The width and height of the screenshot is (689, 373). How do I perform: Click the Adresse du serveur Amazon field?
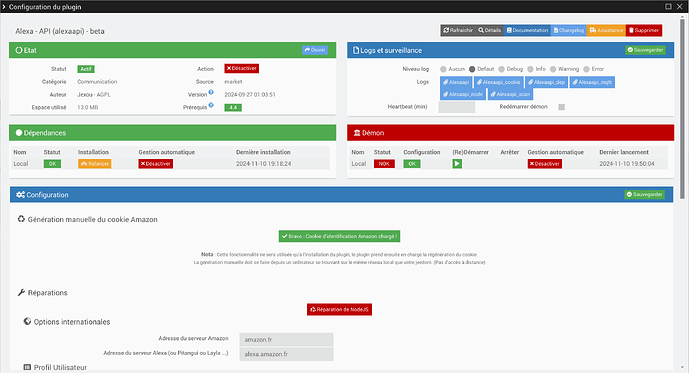286,339
